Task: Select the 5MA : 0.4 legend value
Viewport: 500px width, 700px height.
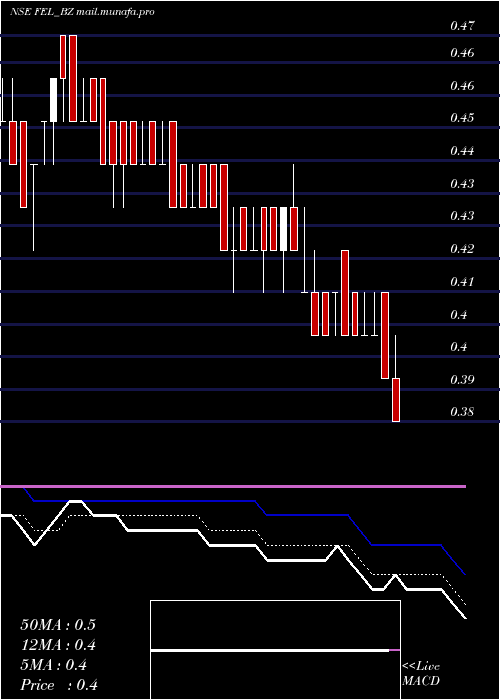Action: [x=54, y=665]
